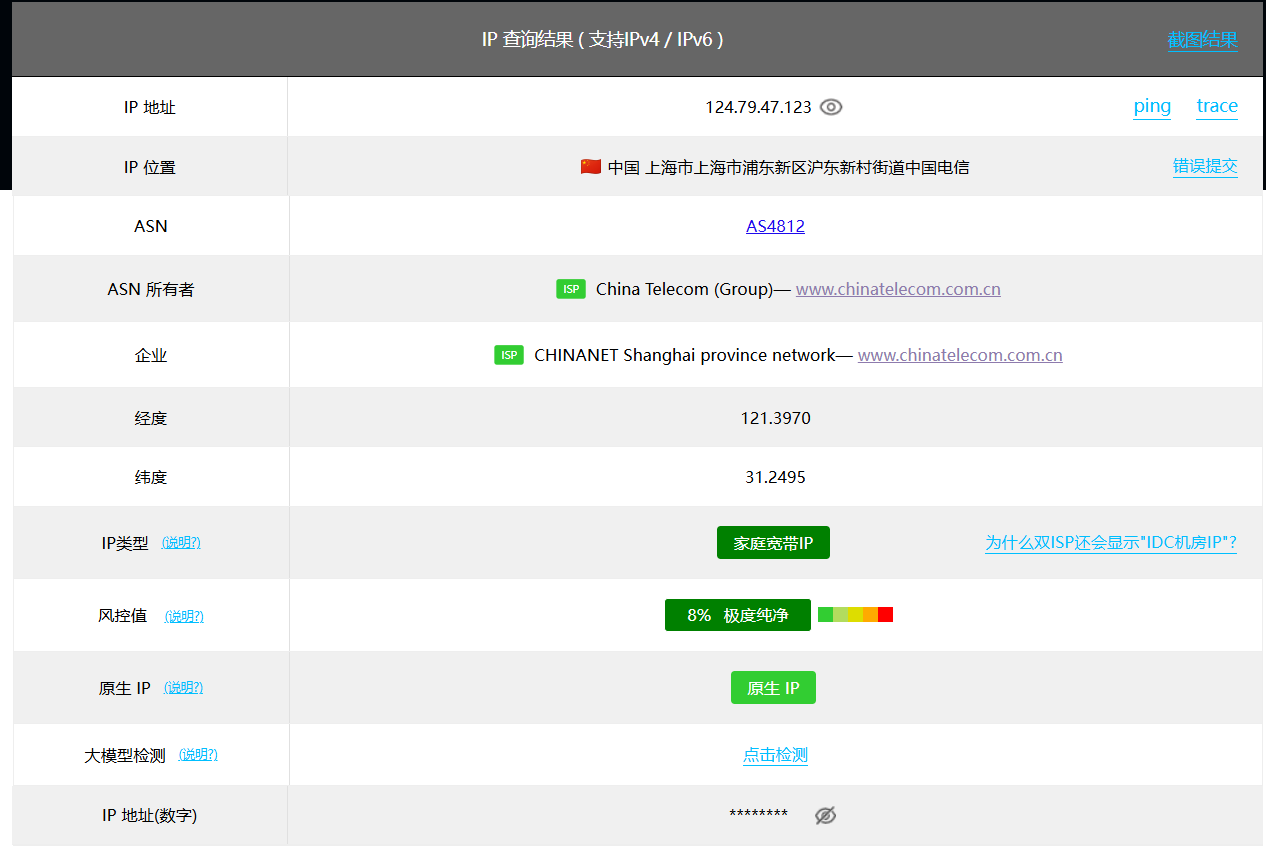Run ping on this IP

coord(1152,106)
